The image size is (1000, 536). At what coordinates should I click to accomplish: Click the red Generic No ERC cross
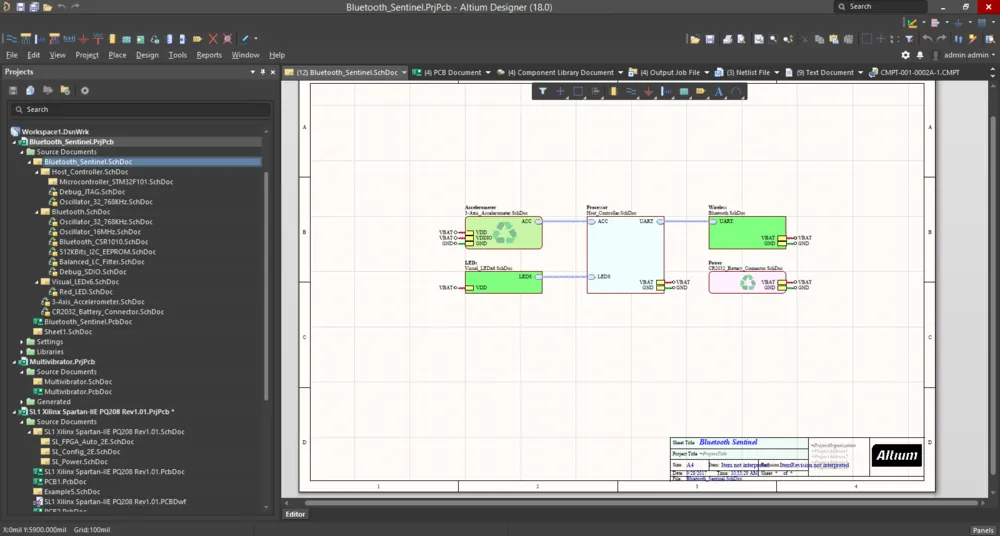213,39
